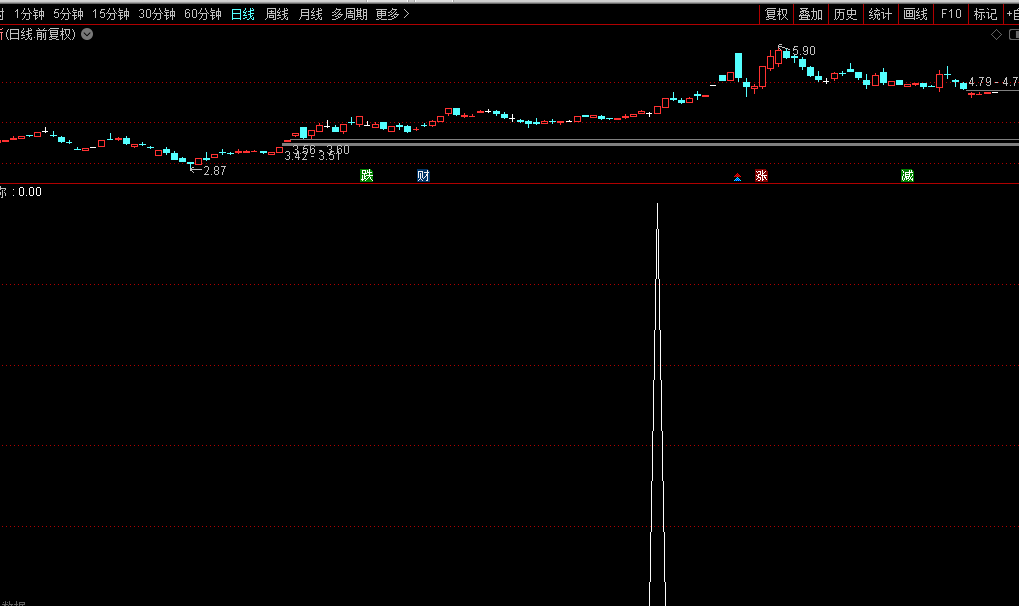Switch to the 周线 weekly chart

click(x=277, y=14)
